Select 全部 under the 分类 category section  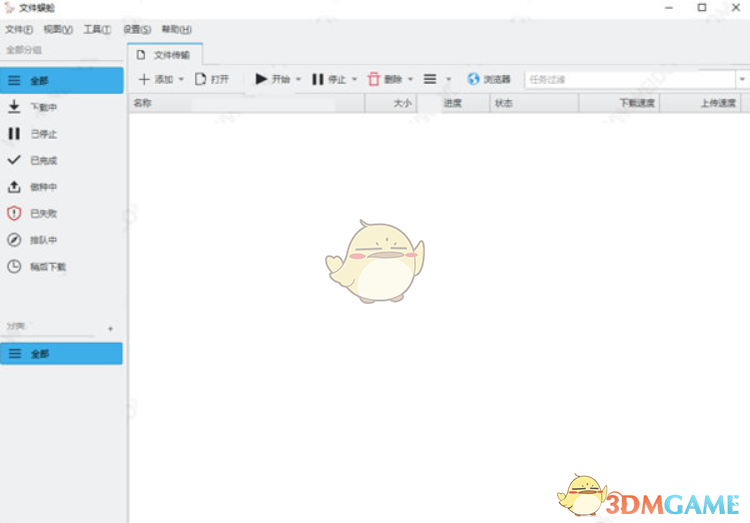[x=61, y=354]
